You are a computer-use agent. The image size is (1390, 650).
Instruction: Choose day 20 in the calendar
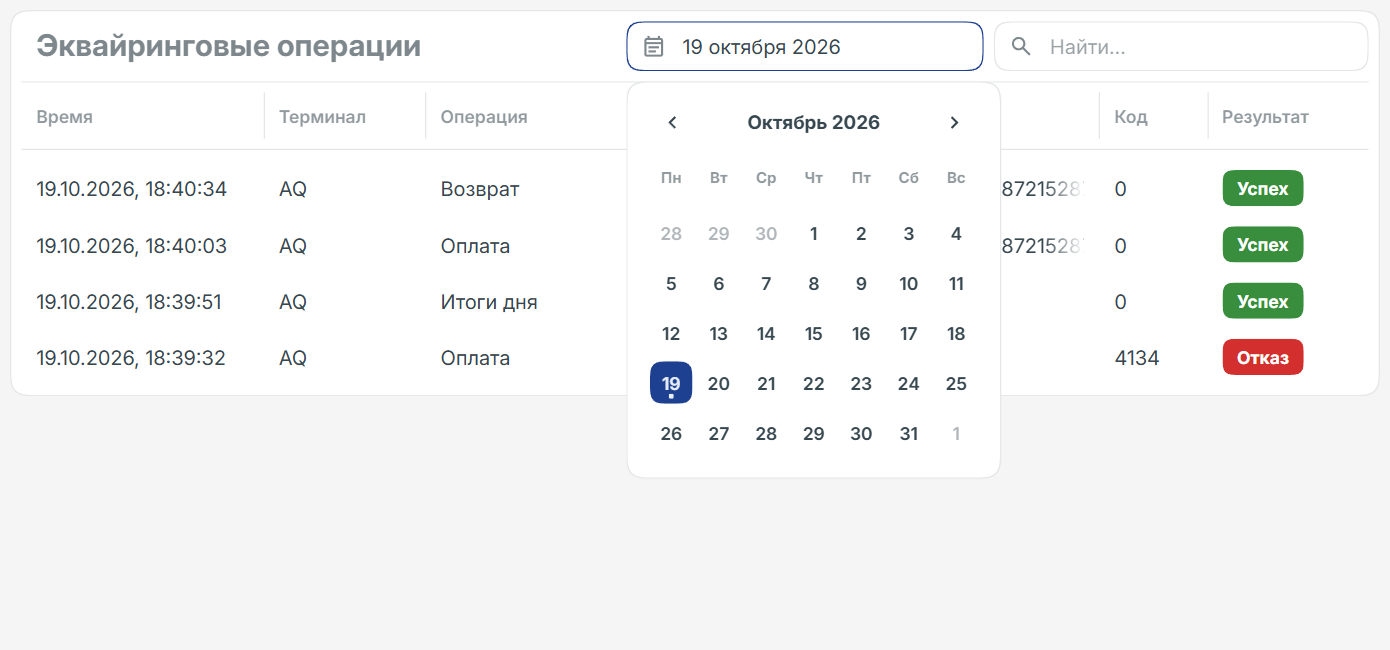point(719,384)
